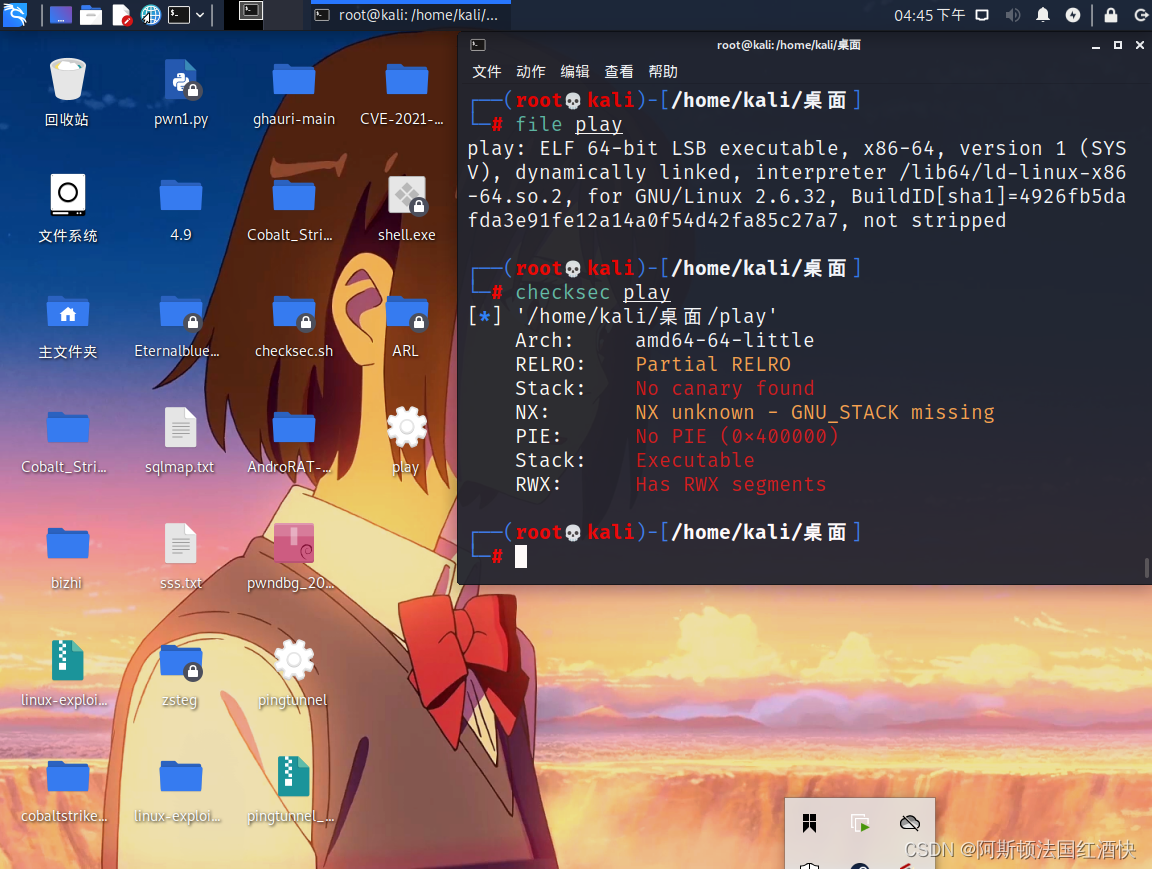1152x869 pixels.
Task: Select the checksec.sh desktop icon
Action: (294, 325)
